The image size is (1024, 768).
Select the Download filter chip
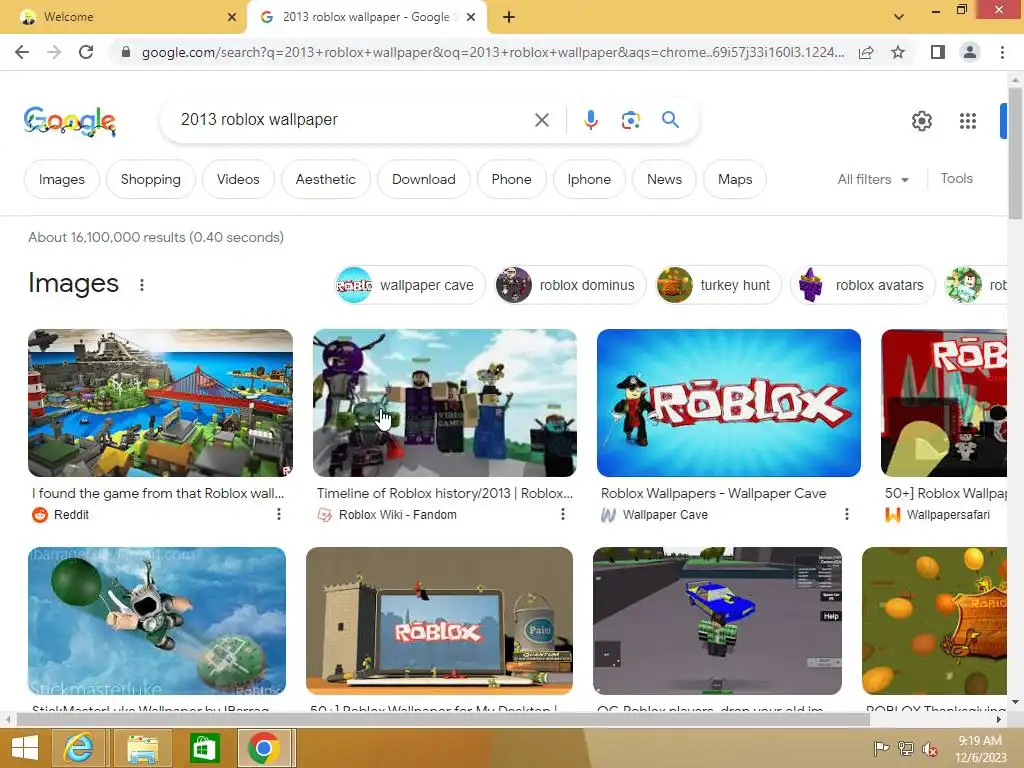pos(423,179)
